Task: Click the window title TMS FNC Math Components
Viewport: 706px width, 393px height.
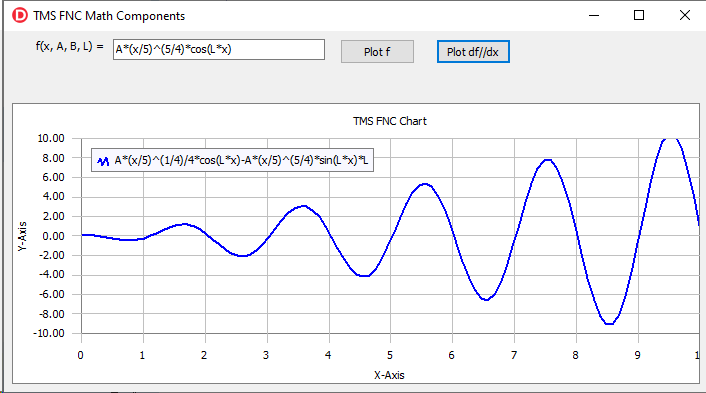Action: [109, 16]
